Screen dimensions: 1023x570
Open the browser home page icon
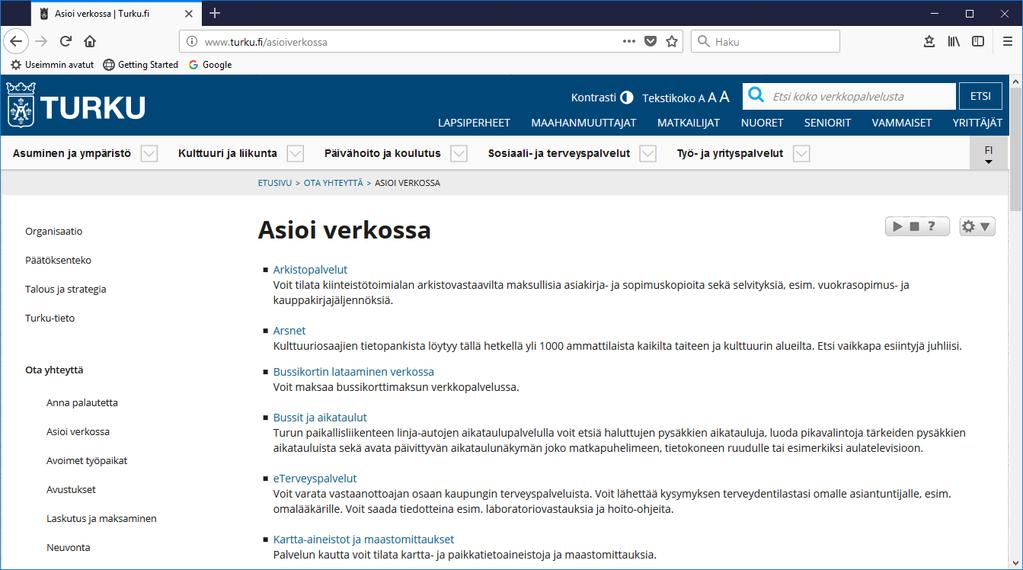coord(90,41)
